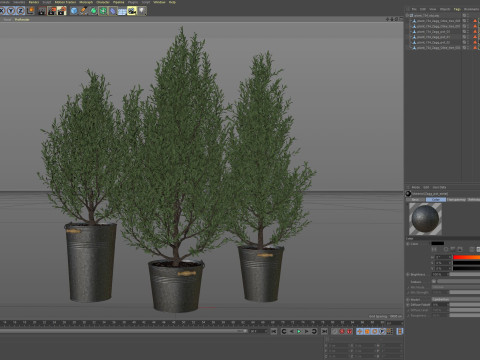The height and width of the screenshot is (360, 480).
Task: Toggle animation circle next to Diffuse Falloff
Action: point(408,305)
